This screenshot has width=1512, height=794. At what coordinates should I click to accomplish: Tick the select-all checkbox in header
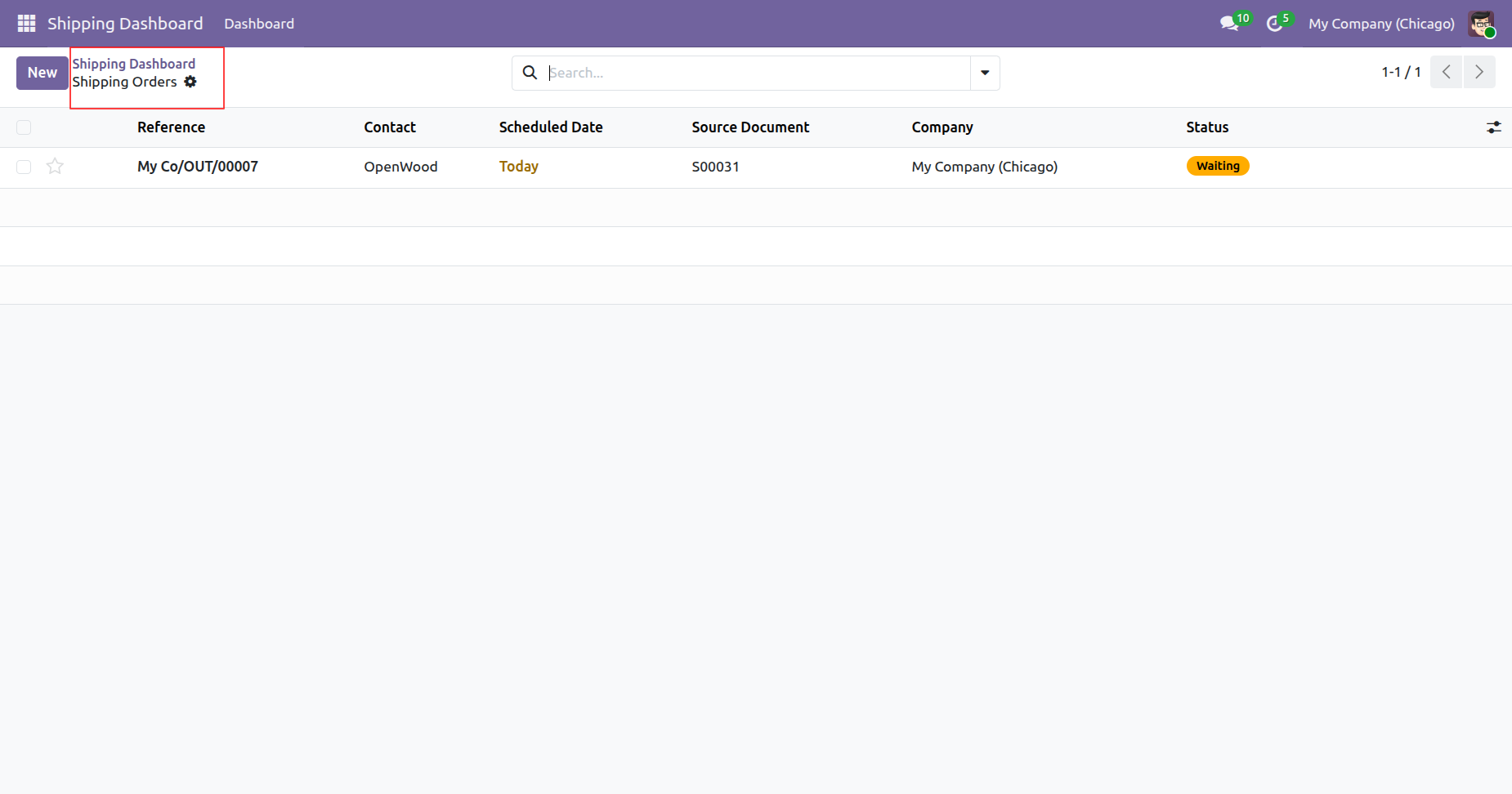point(24,127)
